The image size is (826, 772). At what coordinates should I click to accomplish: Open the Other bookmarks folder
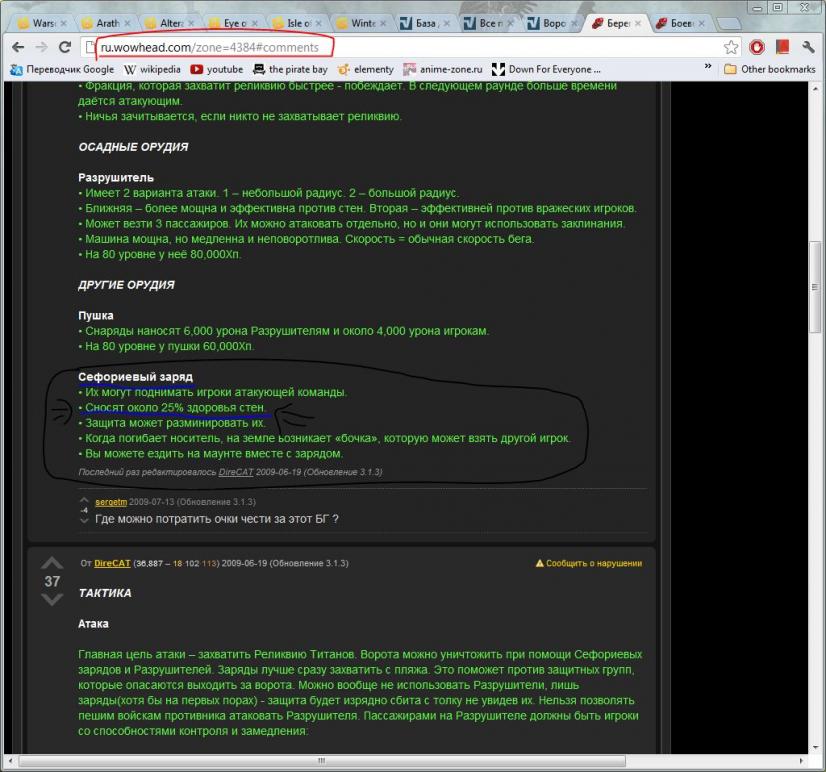tap(769, 69)
